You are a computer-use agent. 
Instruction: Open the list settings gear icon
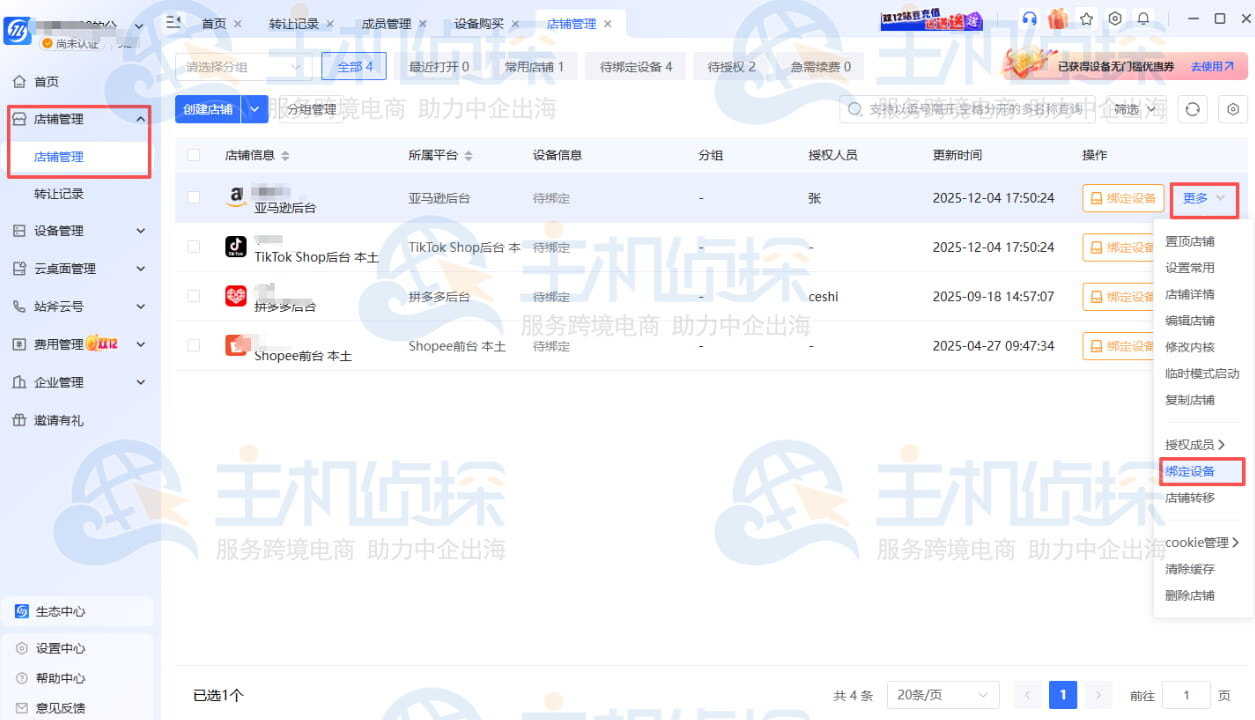[x=1232, y=110]
